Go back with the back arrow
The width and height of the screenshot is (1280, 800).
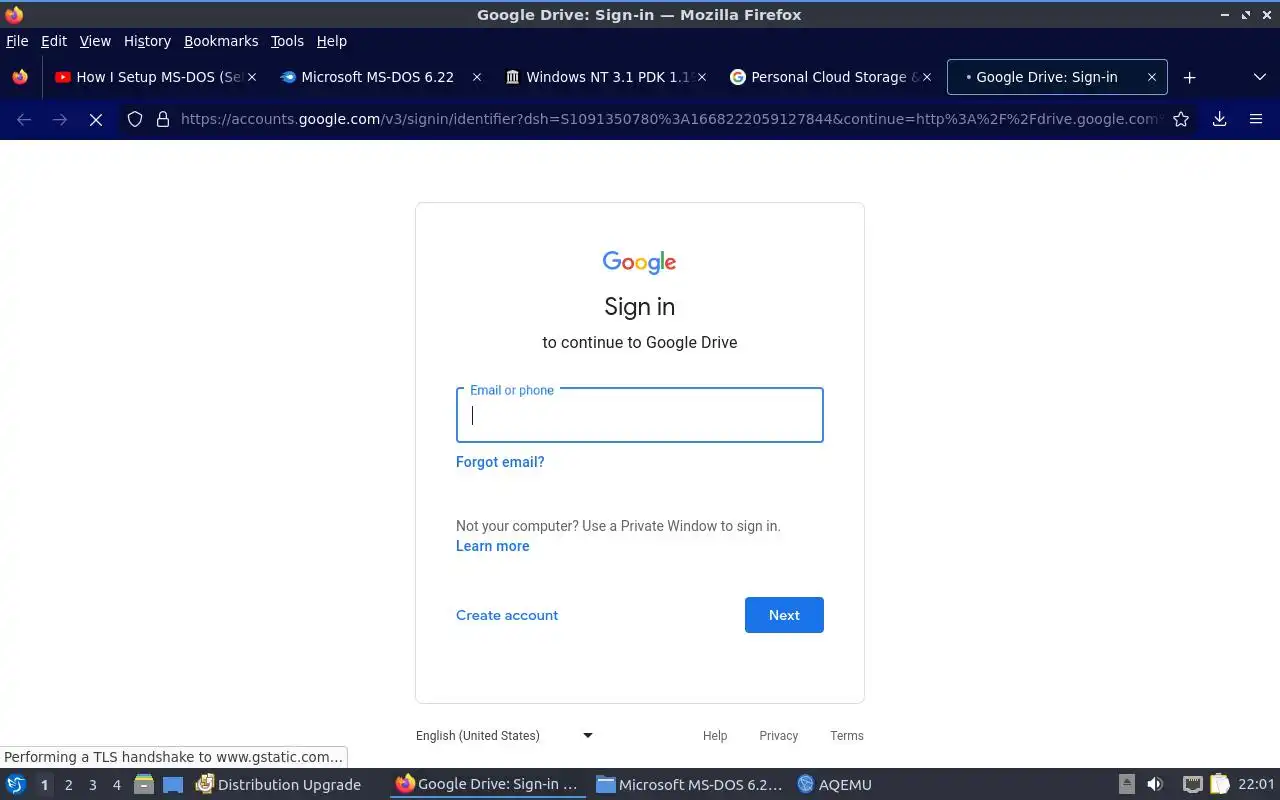(x=24, y=119)
